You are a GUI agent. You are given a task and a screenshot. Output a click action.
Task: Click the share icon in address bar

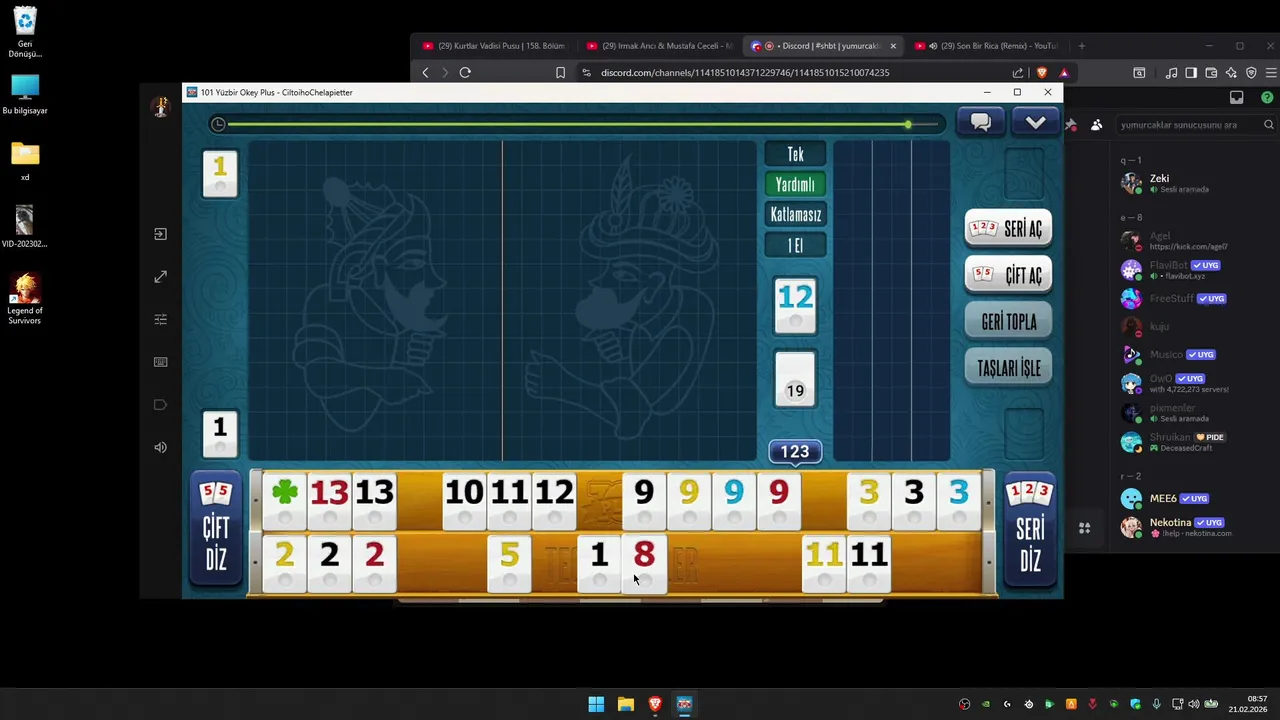pyautogui.click(x=1018, y=72)
